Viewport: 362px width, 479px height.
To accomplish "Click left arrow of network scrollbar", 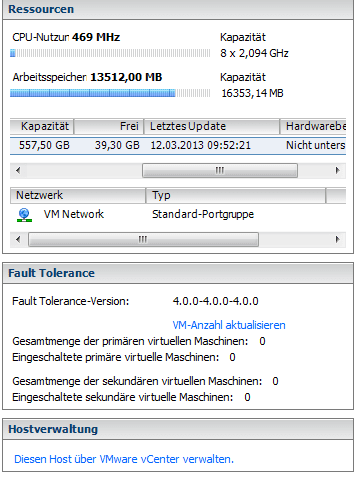I will point(18,239).
